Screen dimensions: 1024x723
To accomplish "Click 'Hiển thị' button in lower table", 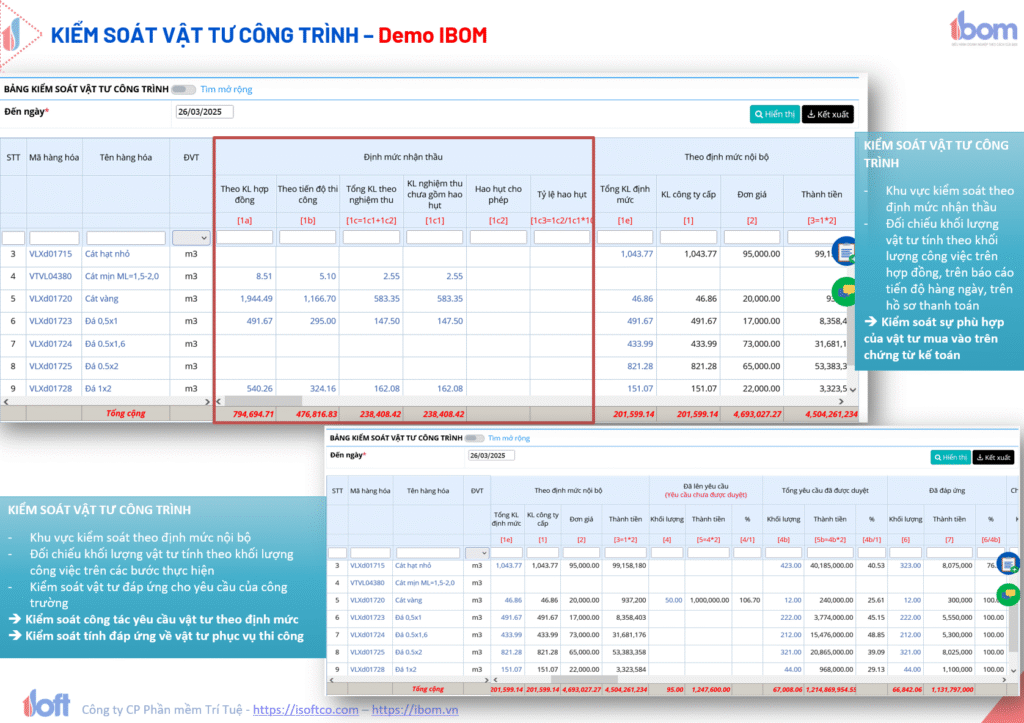I will coord(949,457).
